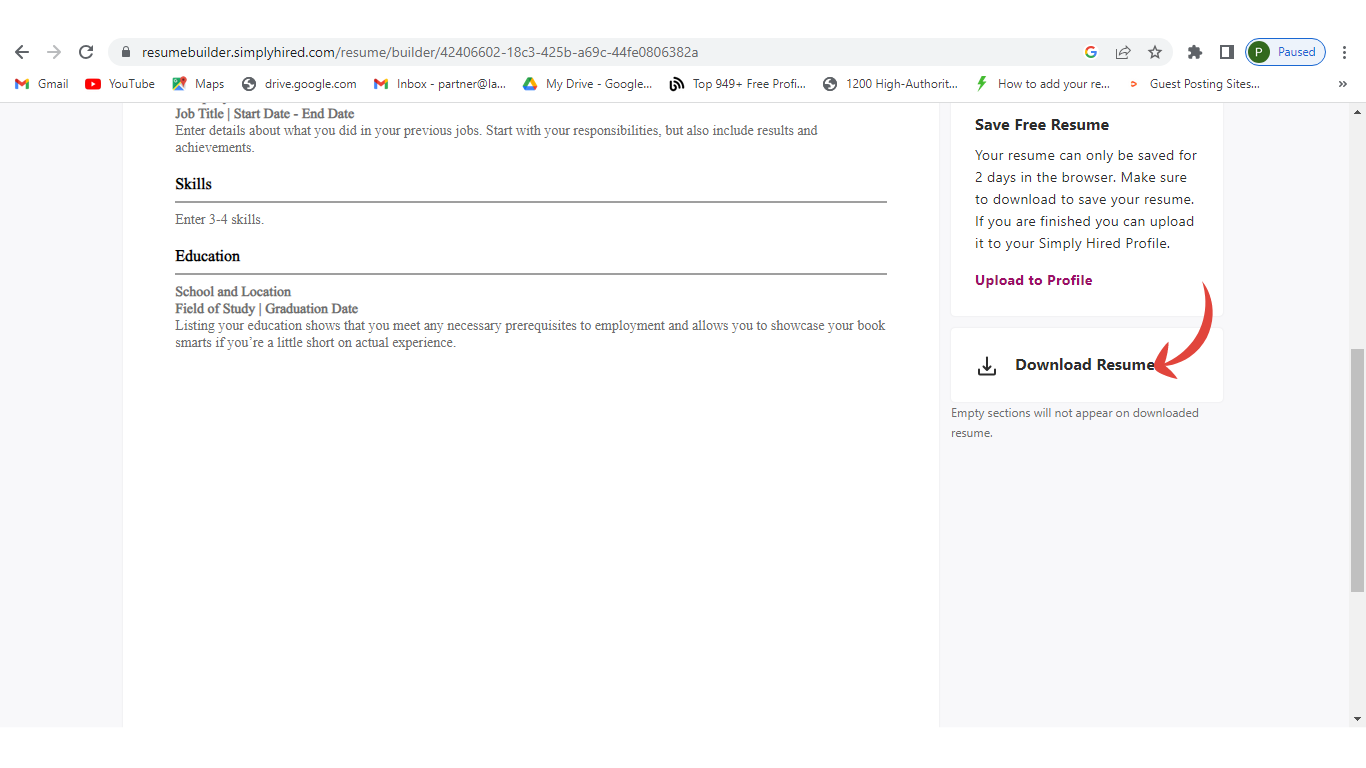Click the browser back arrow
Screen dimensions: 1366x768
pyautogui.click(x=22, y=52)
